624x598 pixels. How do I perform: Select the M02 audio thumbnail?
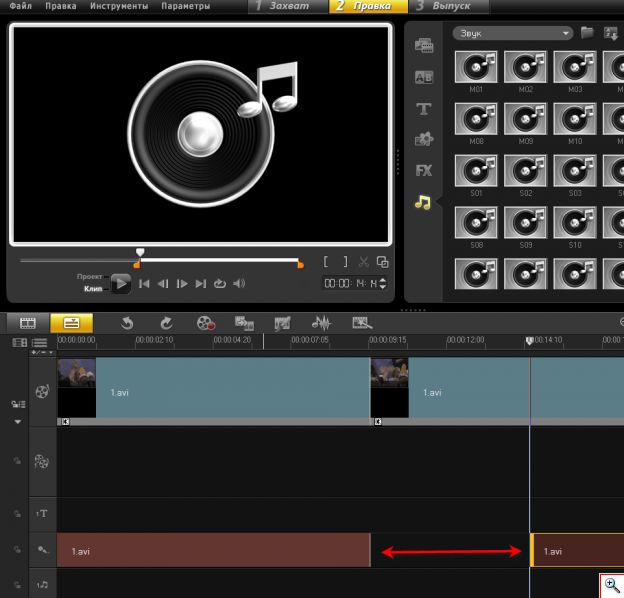click(525, 69)
